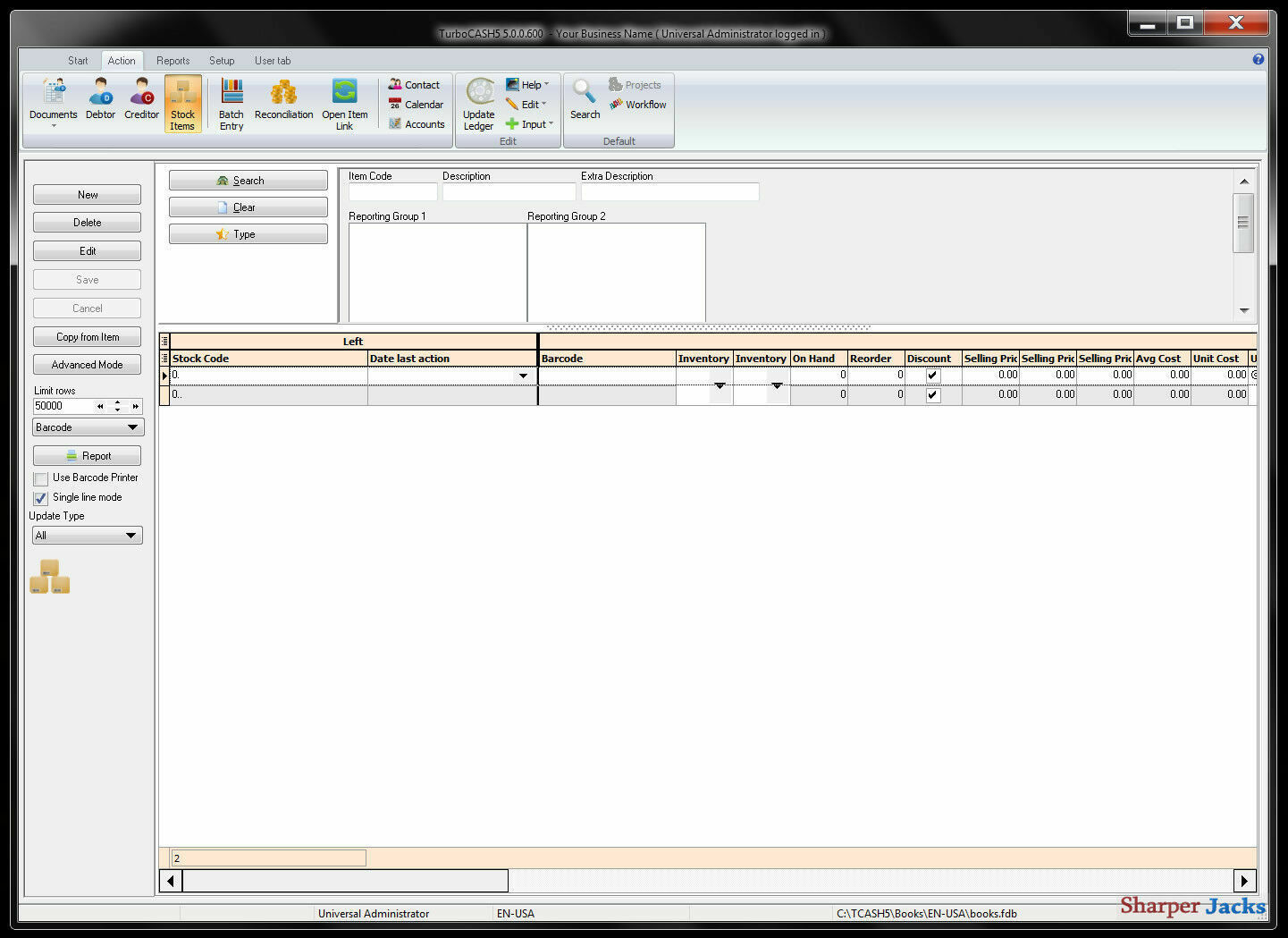
Task: Click the Description input field
Action: pos(509,191)
